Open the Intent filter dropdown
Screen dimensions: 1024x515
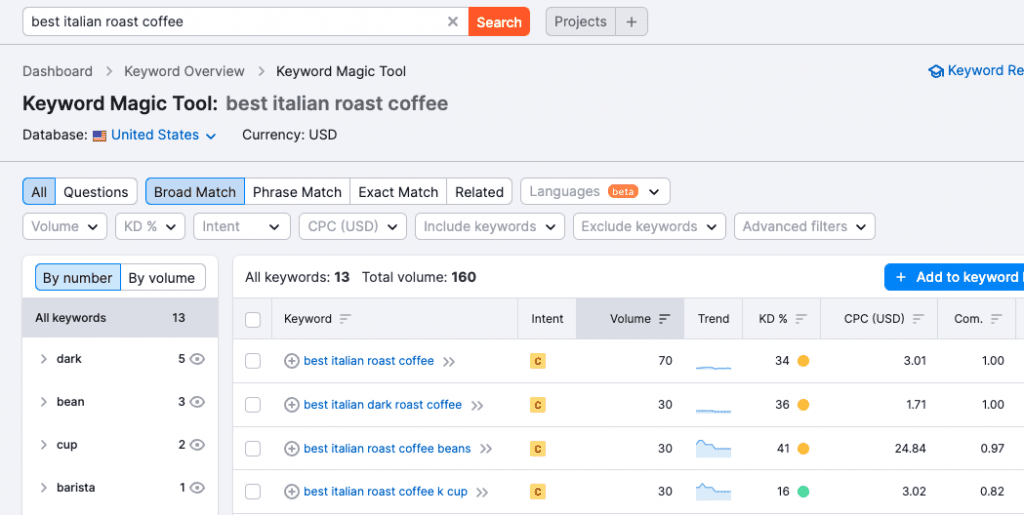tap(241, 227)
